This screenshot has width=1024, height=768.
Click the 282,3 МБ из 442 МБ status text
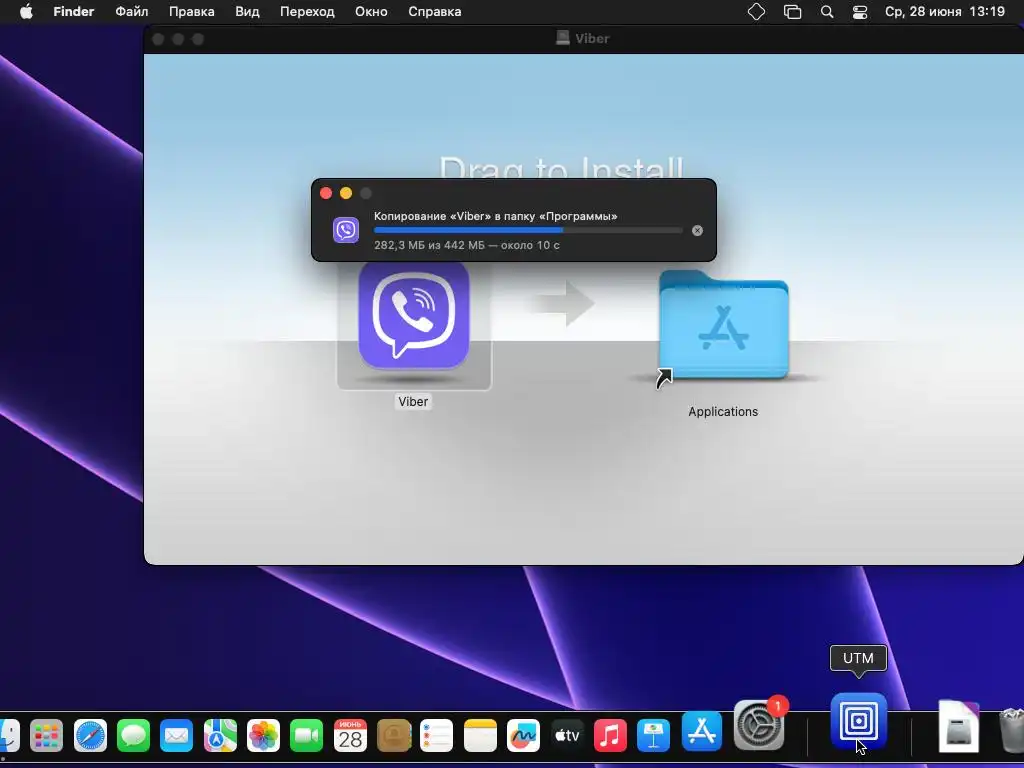tap(467, 246)
